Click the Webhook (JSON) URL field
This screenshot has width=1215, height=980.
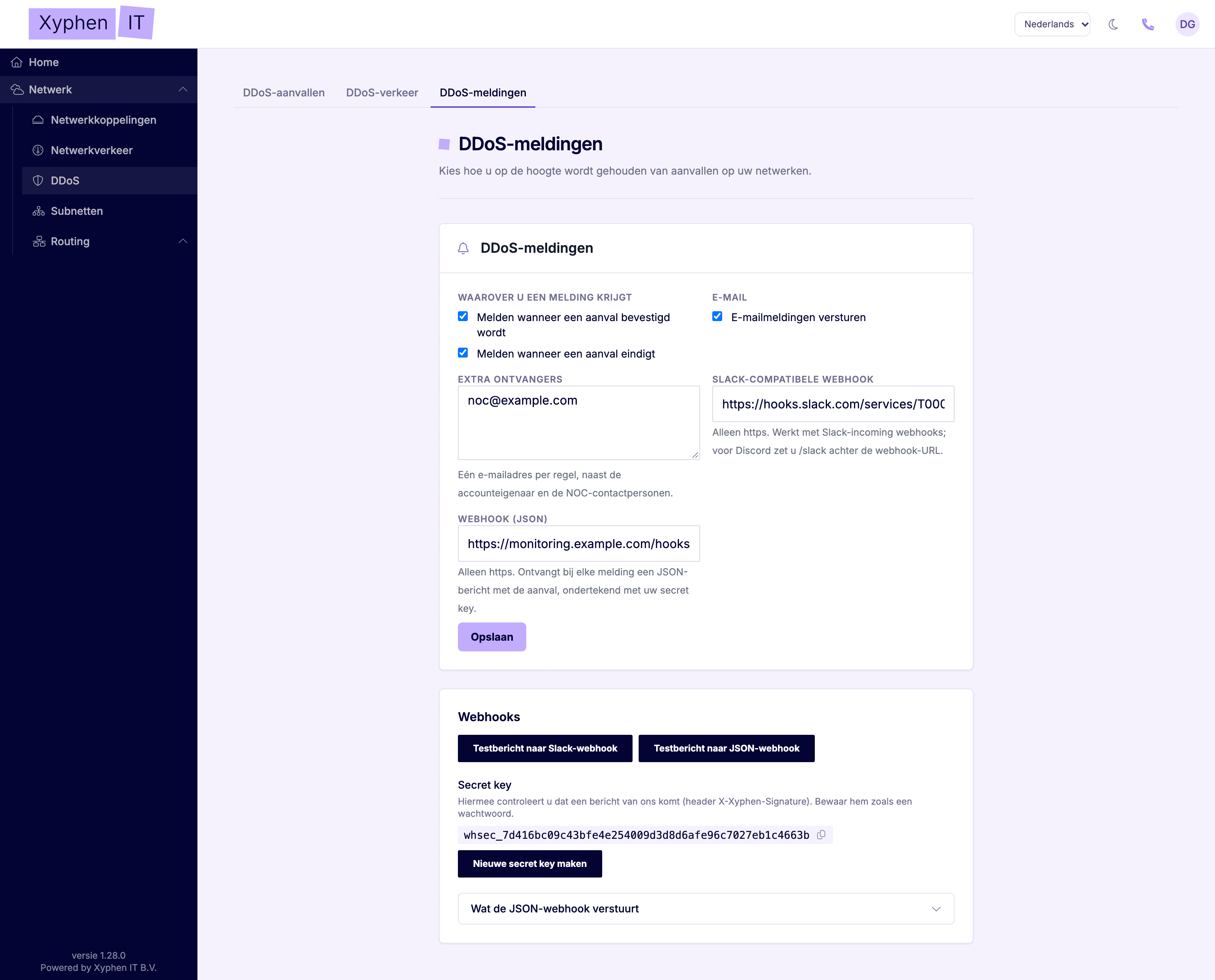[579, 544]
